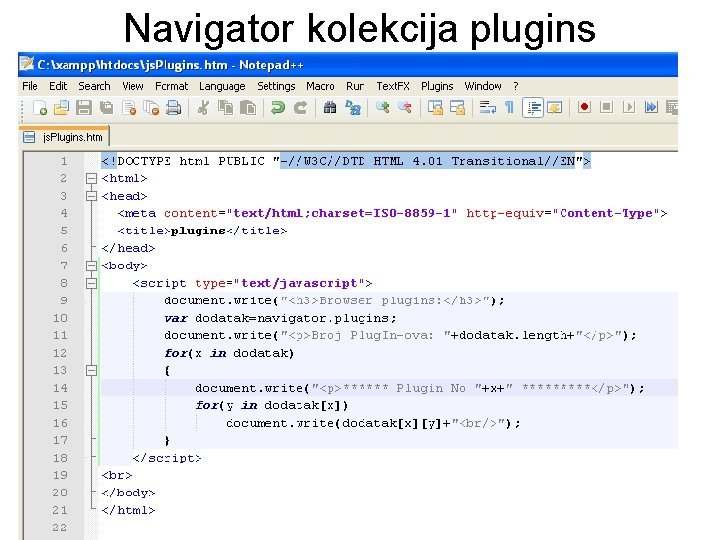Click the Notepad++ title bar app icon
This screenshot has width=720, height=540.
pyautogui.click(x=27, y=64)
